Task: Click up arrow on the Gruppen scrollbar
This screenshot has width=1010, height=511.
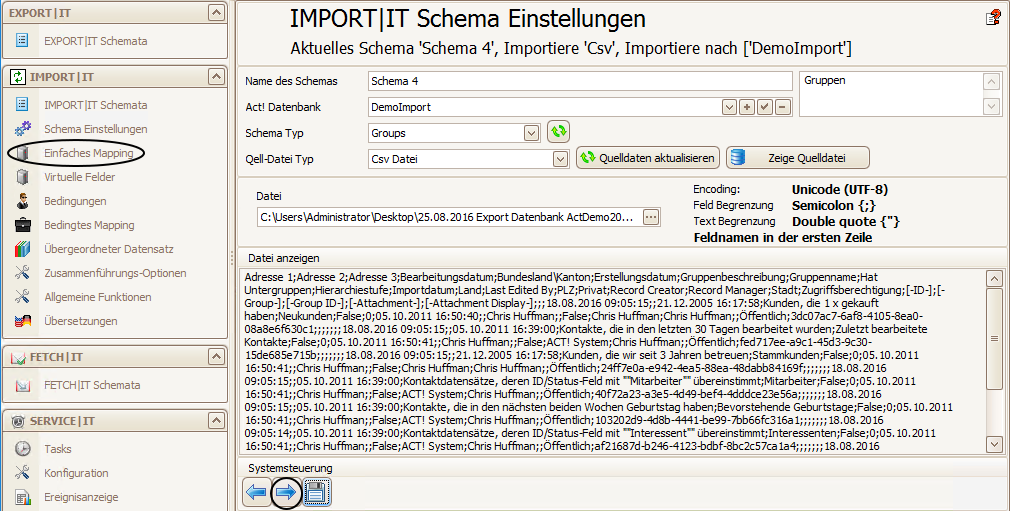Action: pos(991,82)
